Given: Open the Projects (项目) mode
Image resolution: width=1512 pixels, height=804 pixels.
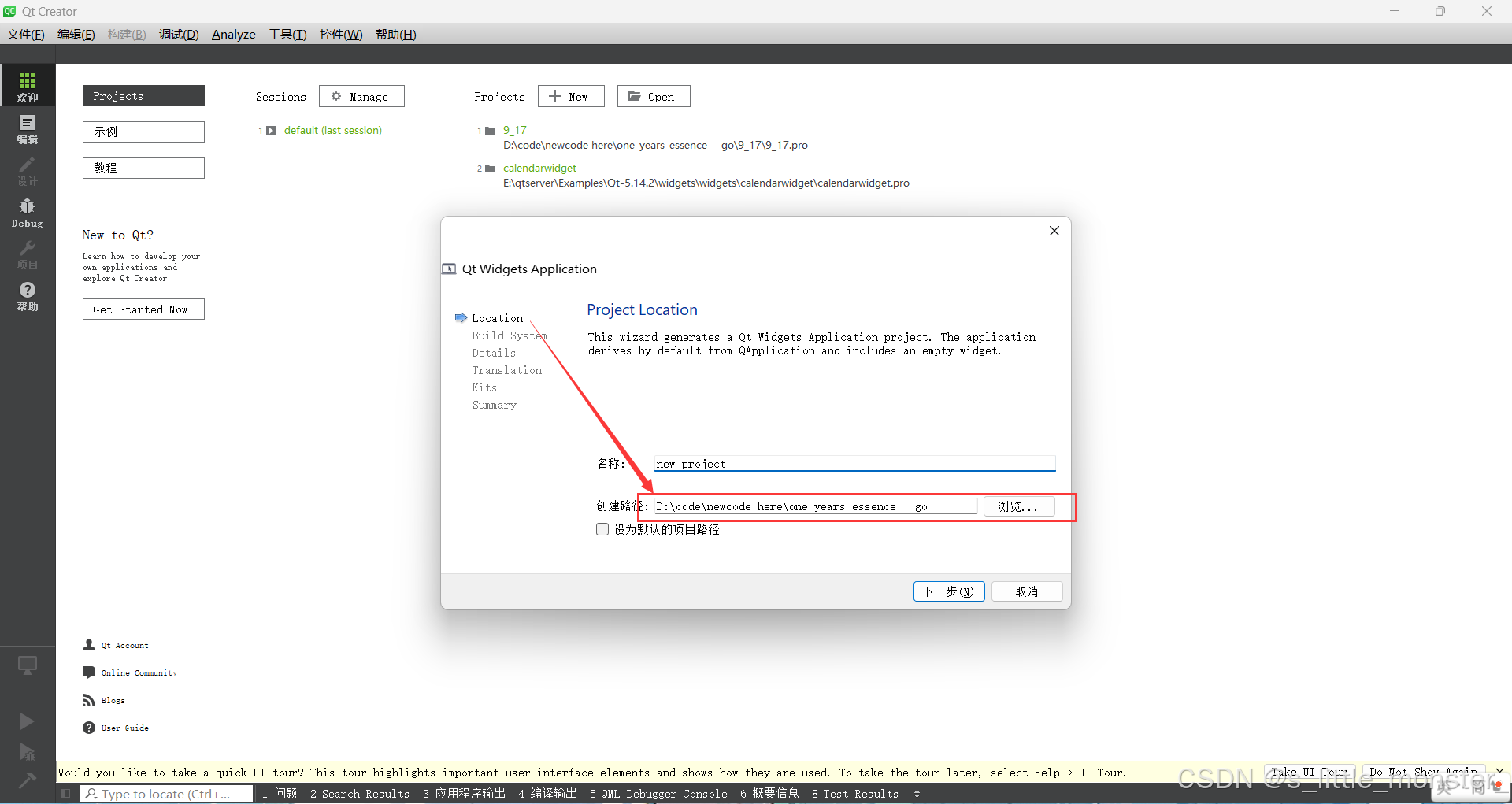Looking at the screenshot, I should coord(28,254).
